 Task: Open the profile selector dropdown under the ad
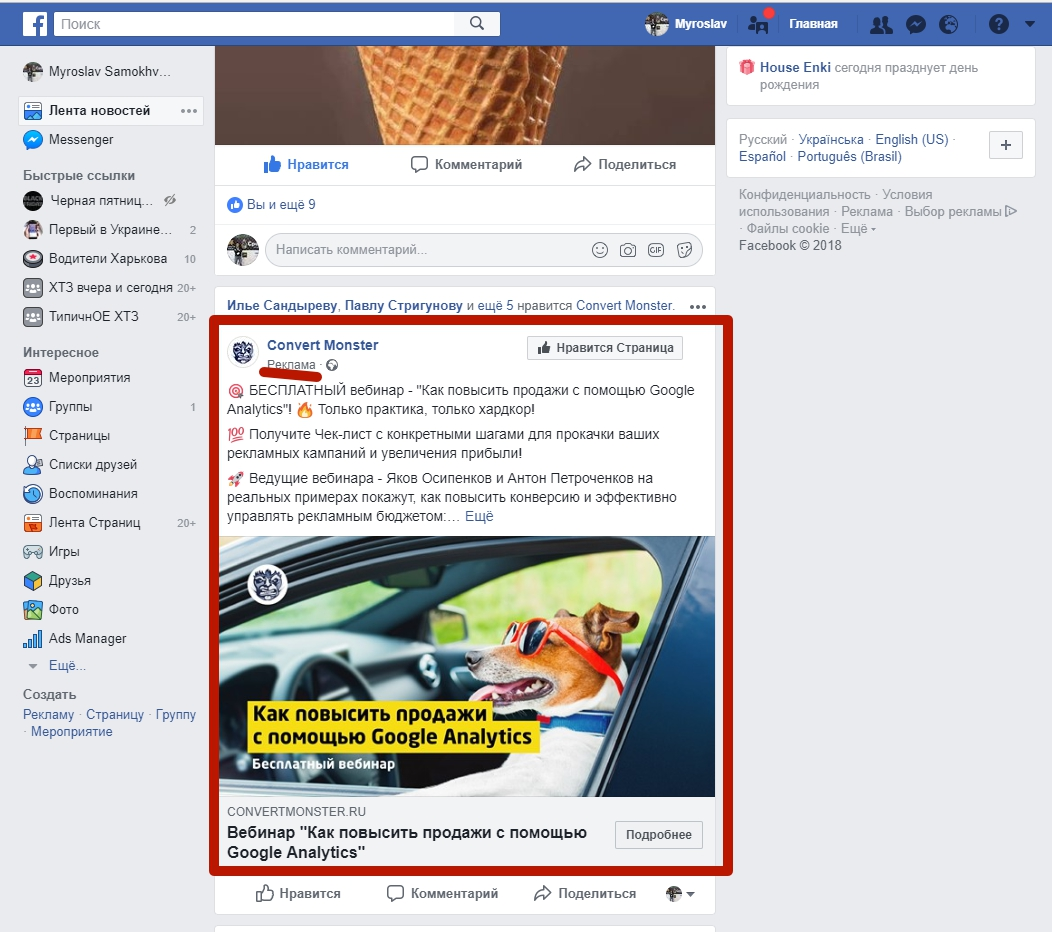point(680,894)
